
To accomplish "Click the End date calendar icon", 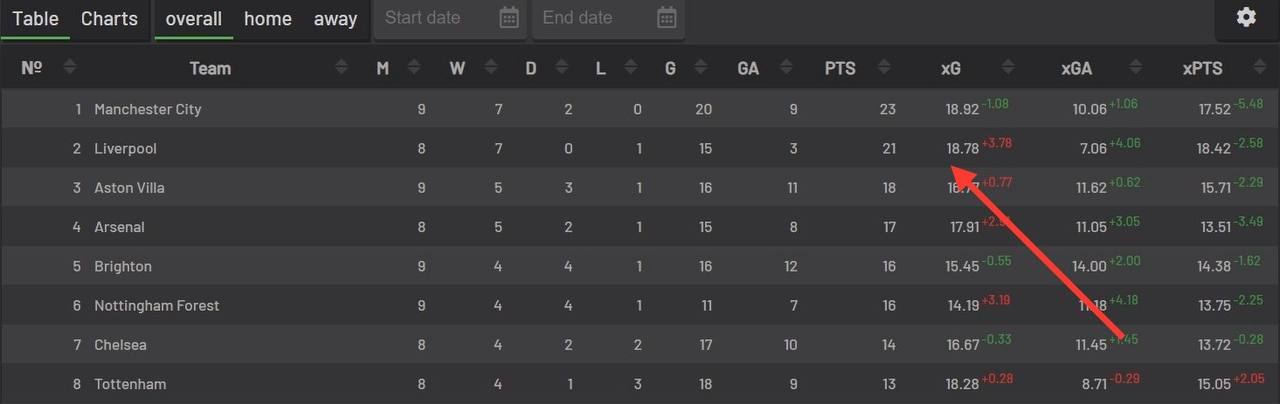I will pos(667,18).
